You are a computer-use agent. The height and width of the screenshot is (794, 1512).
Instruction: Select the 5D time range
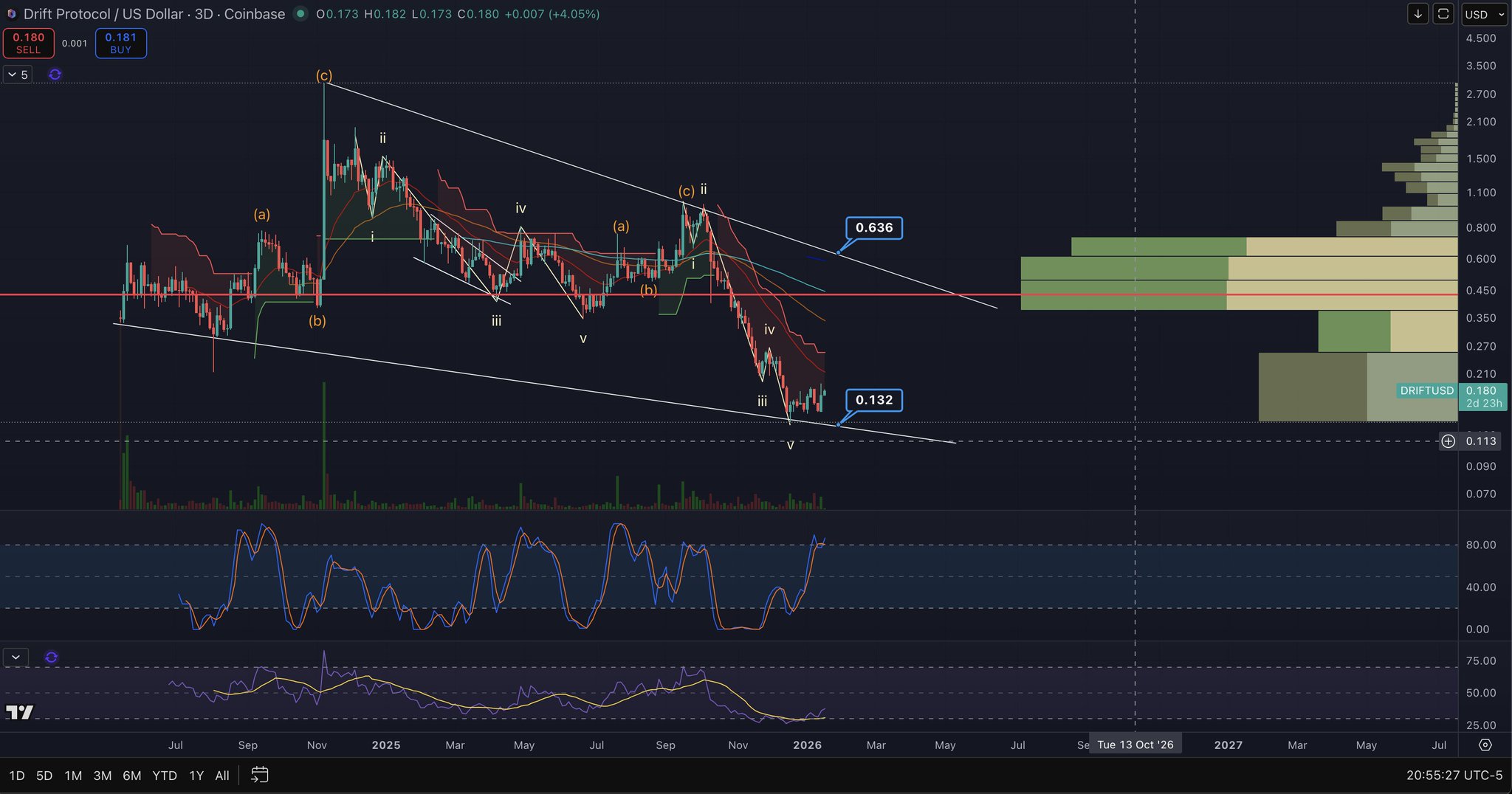tap(44, 776)
